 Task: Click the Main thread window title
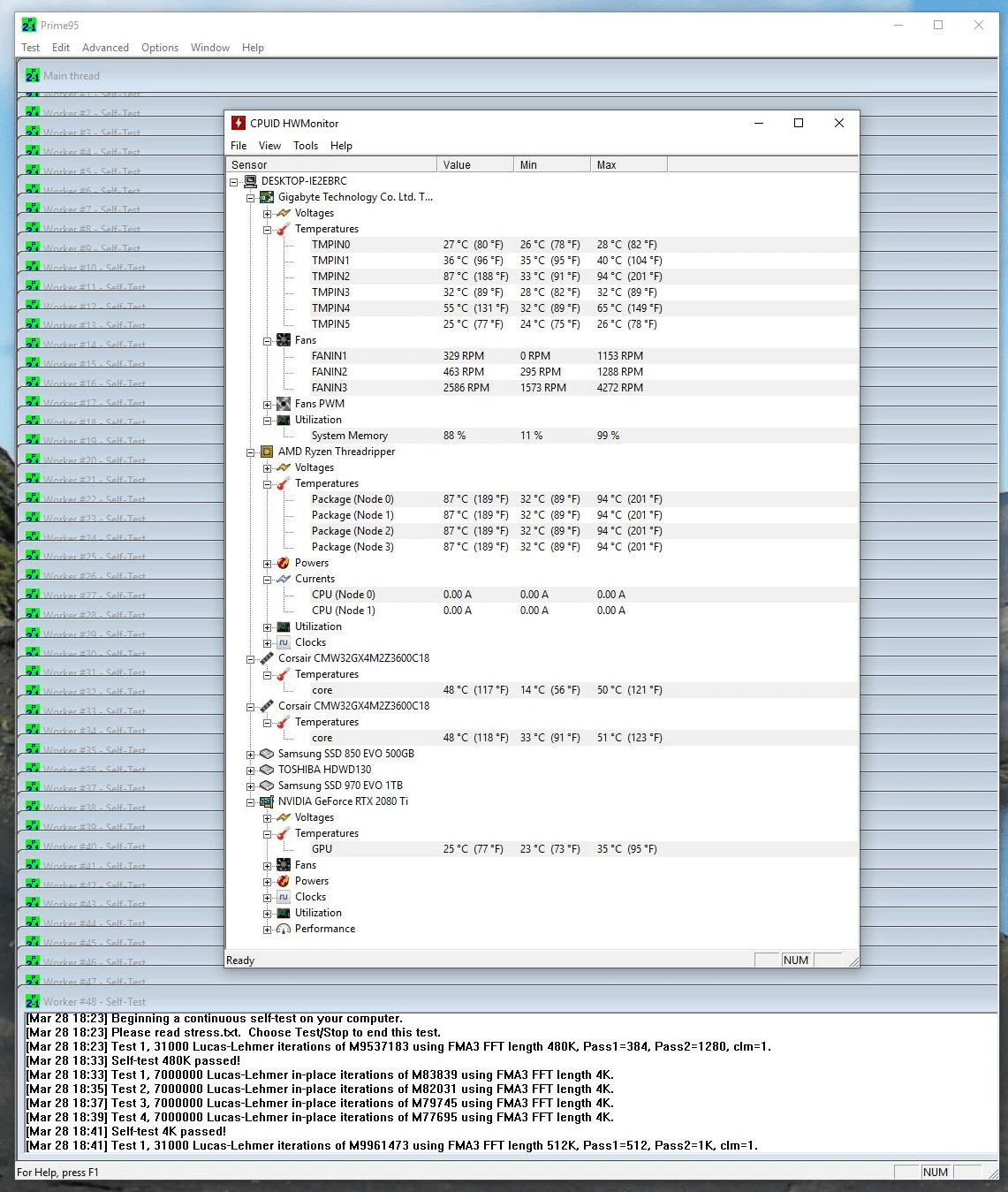point(72,76)
